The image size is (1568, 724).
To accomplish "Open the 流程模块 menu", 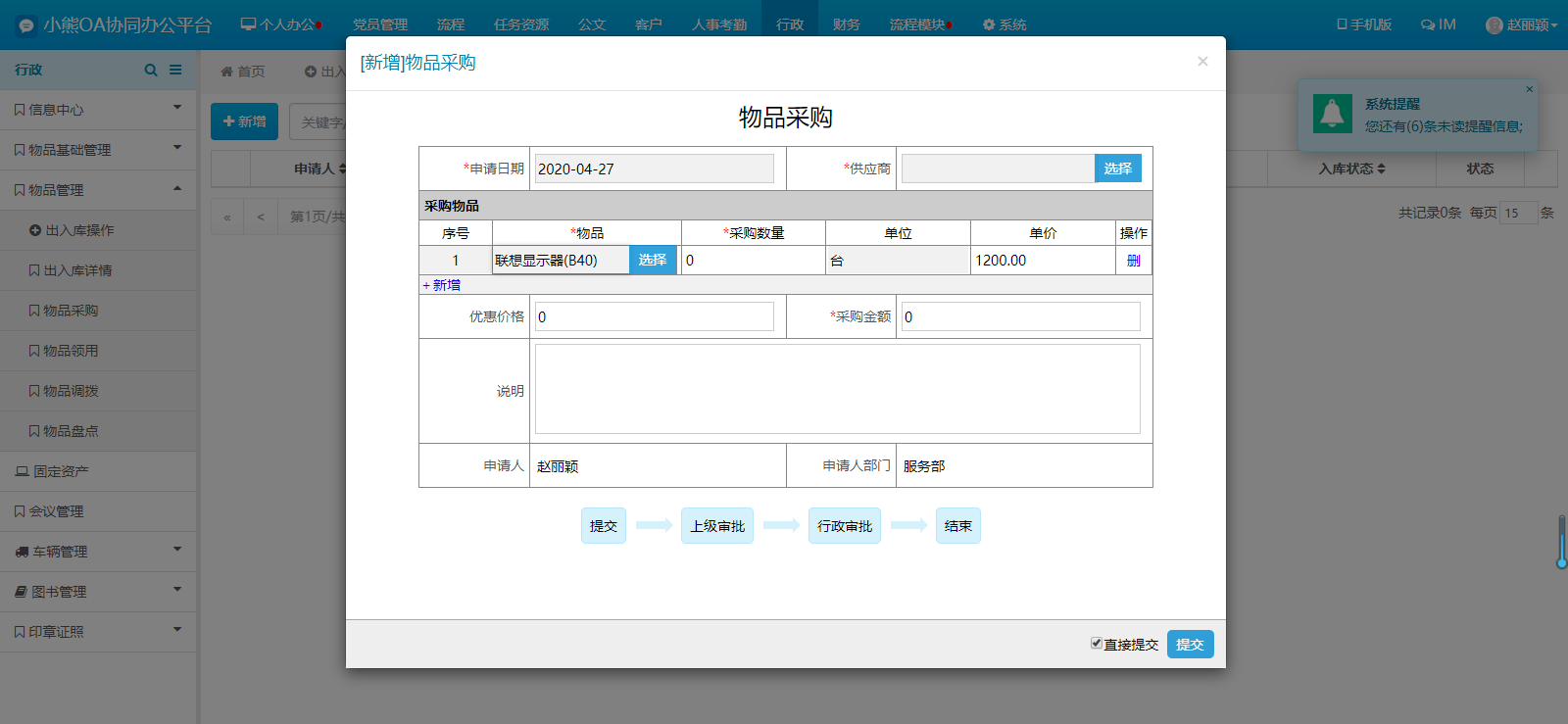I will 920,24.
